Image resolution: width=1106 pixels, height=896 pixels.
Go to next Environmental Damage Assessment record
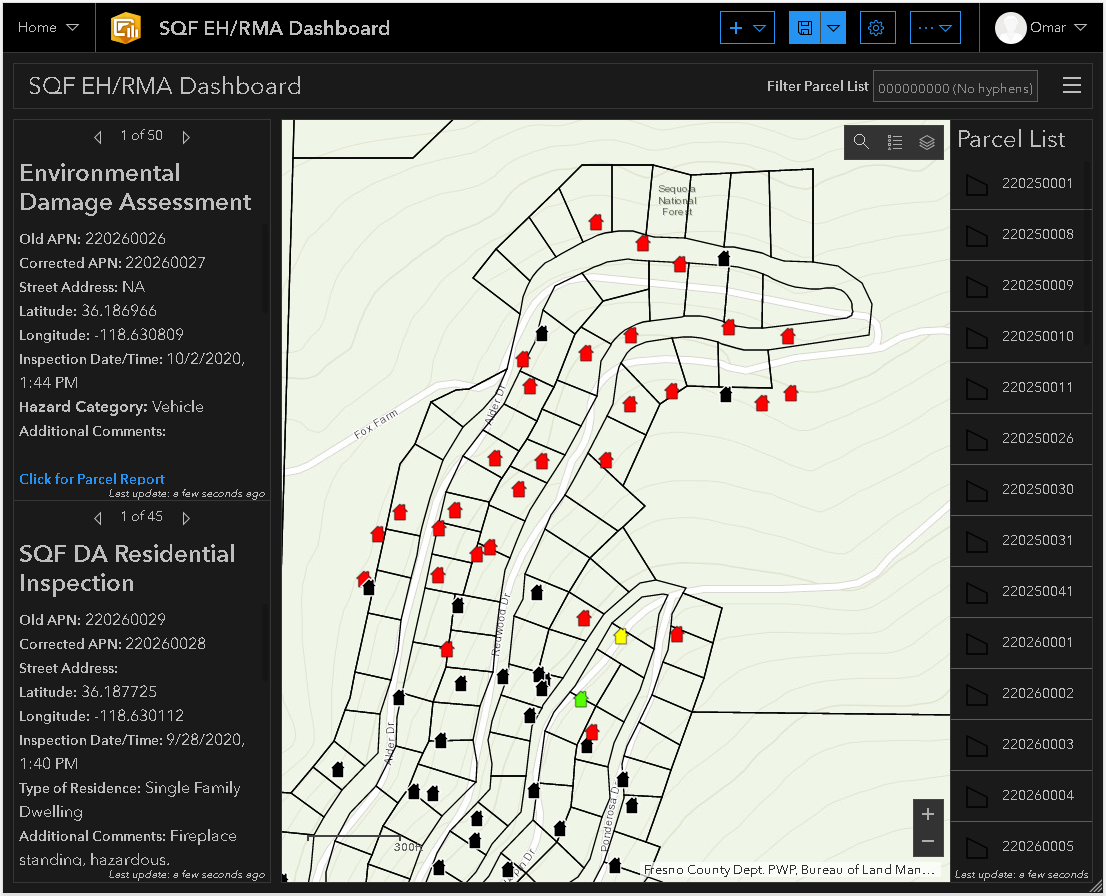186,137
